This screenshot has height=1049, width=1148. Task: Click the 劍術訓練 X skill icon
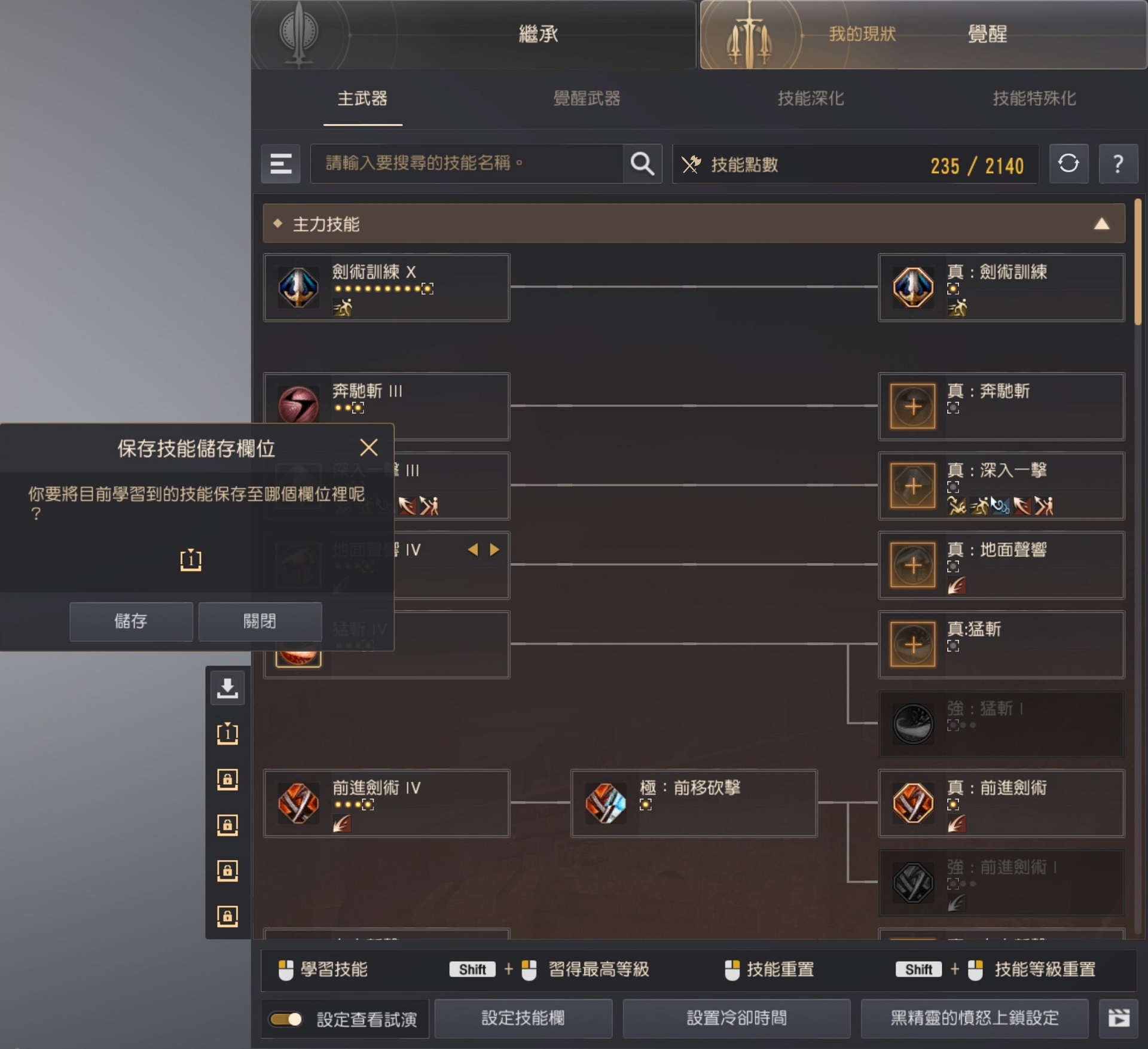coord(298,288)
